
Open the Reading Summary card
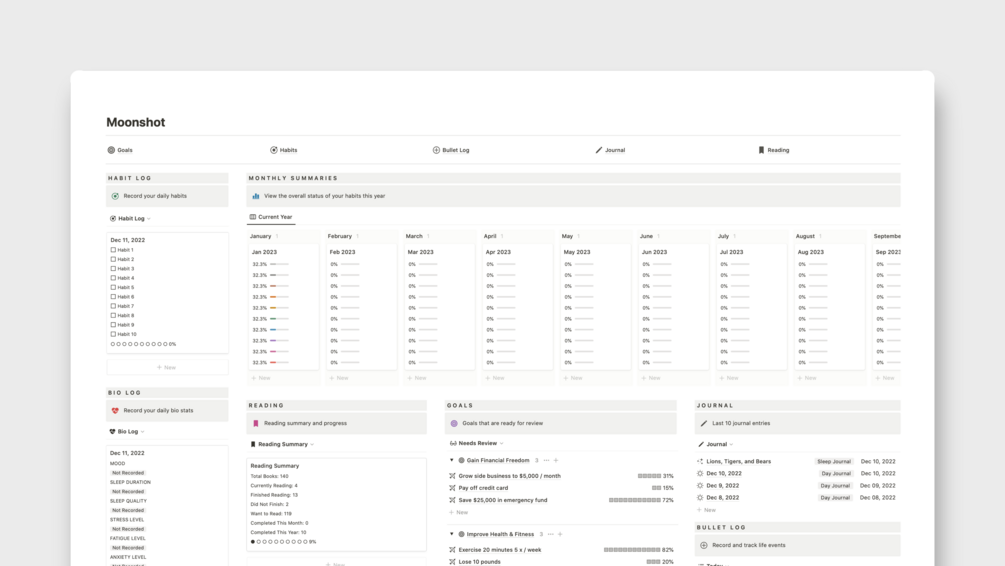click(x=336, y=504)
